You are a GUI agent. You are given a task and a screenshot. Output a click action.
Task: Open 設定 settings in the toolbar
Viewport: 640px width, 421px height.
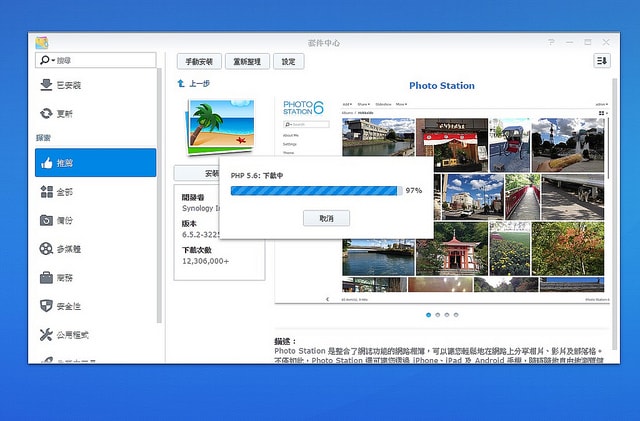coord(288,61)
